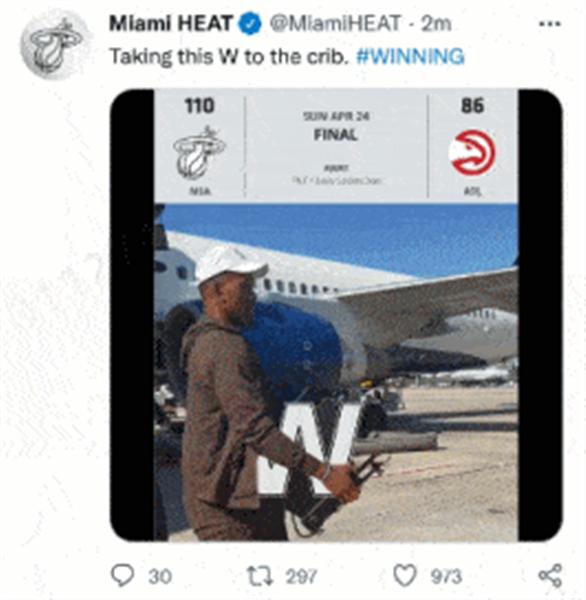
Task: Click the Atlanta Hawks logo in scoreboard
Action: [x=472, y=153]
